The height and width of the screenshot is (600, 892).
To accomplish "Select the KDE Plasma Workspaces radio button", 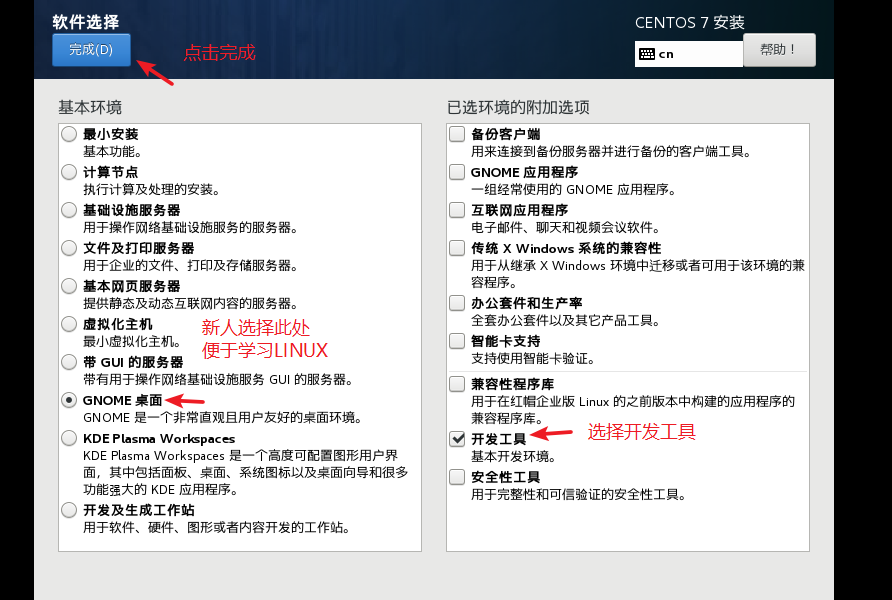I will pyautogui.click(x=69, y=438).
